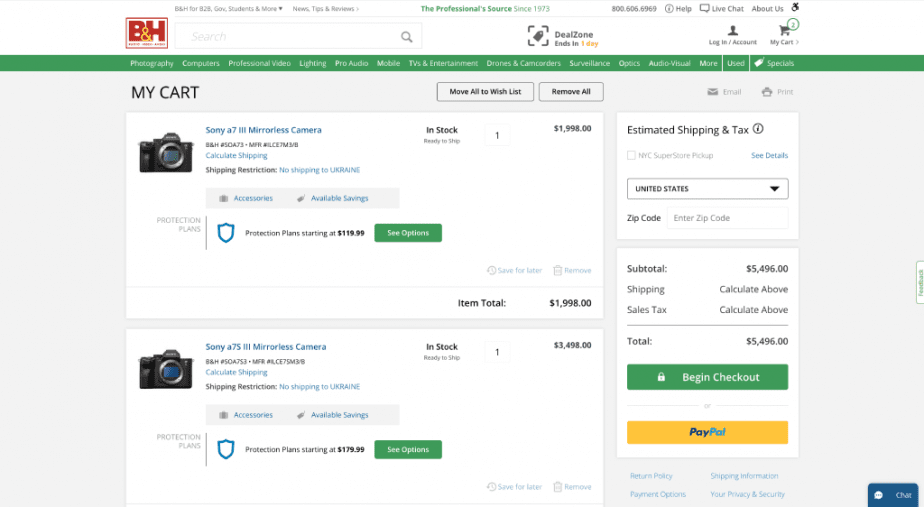Open the Surveillance category

tap(589, 63)
